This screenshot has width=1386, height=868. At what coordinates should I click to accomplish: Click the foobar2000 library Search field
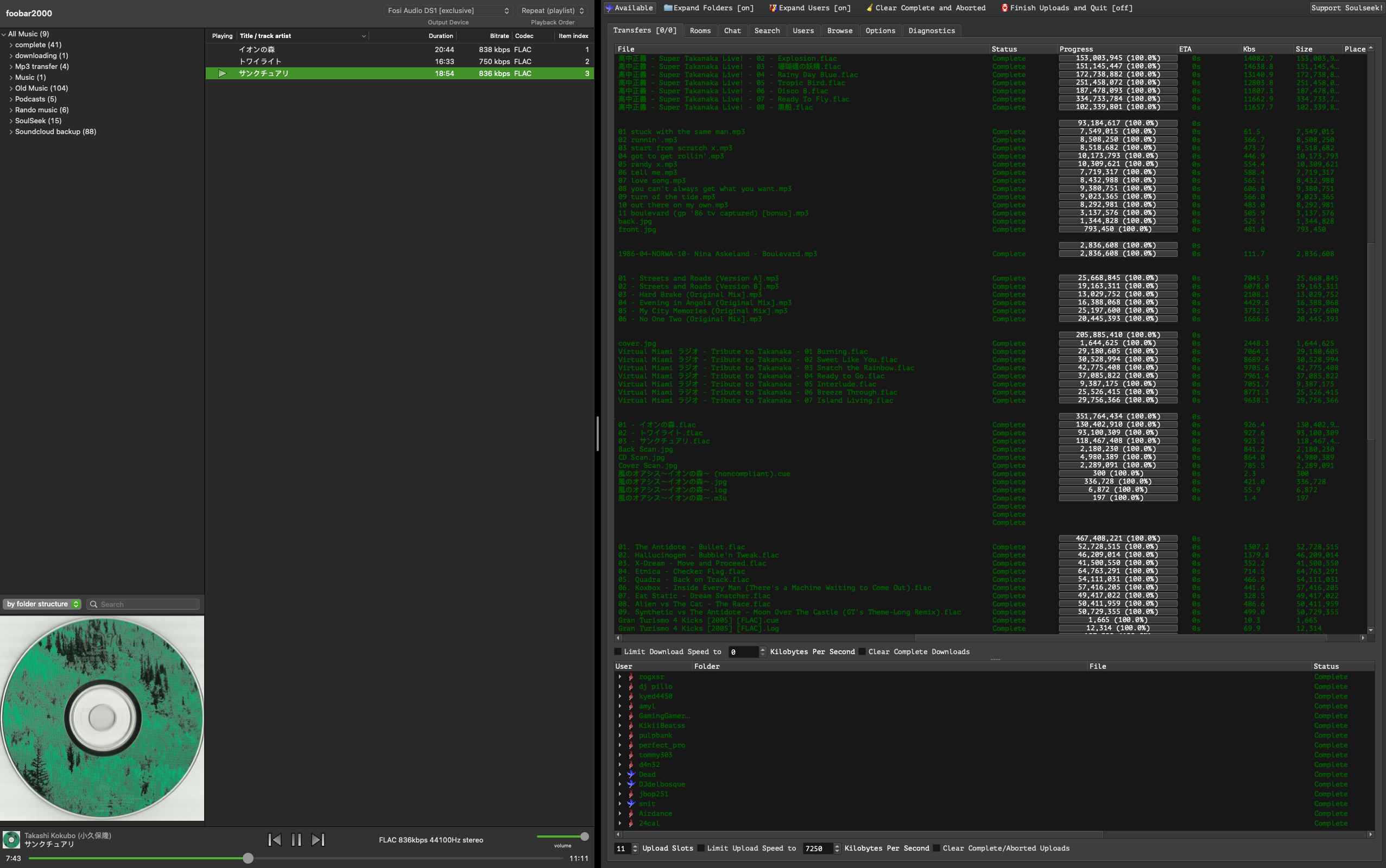tap(143, 604)
